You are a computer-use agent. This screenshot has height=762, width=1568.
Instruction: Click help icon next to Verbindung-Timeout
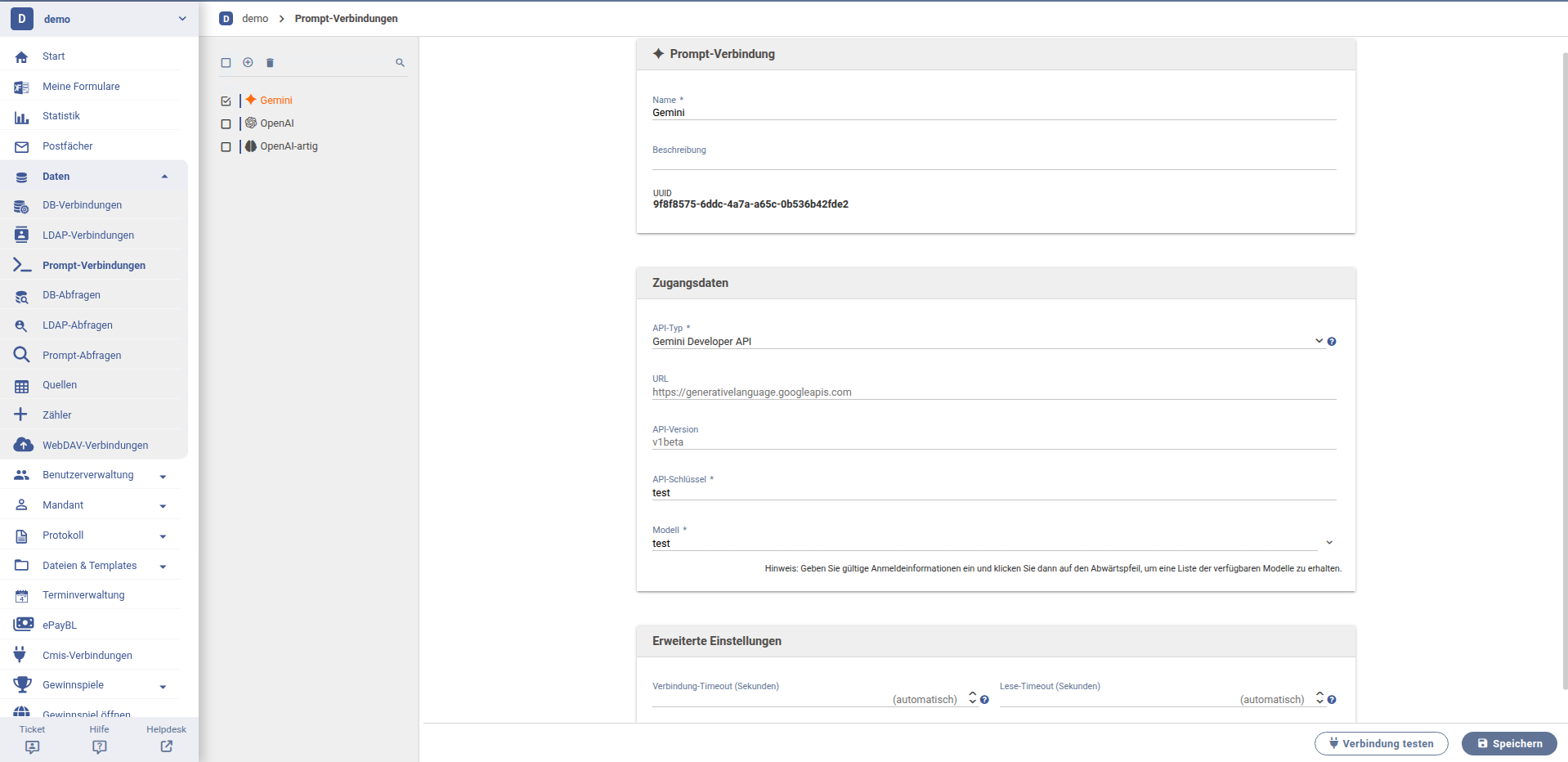click(x=984, y=700)
